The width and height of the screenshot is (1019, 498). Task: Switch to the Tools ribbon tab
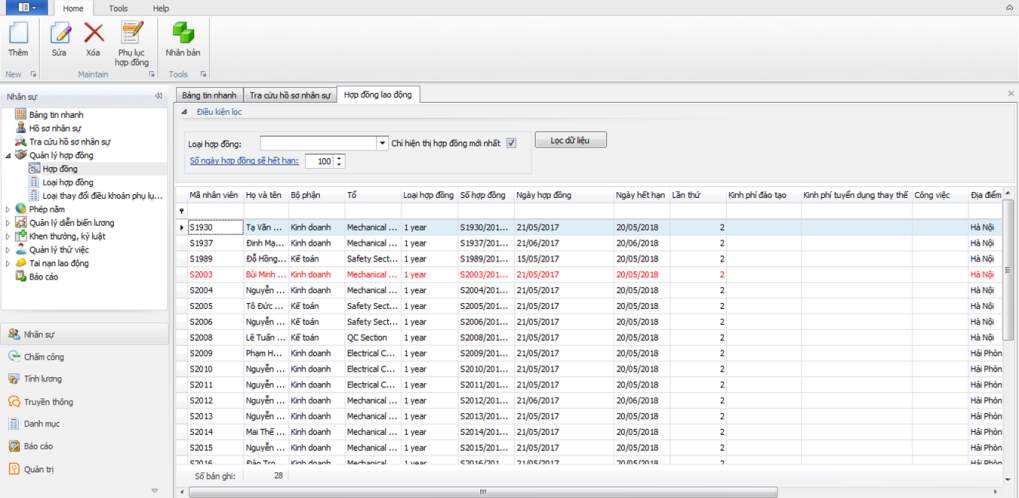click(118, 8)
